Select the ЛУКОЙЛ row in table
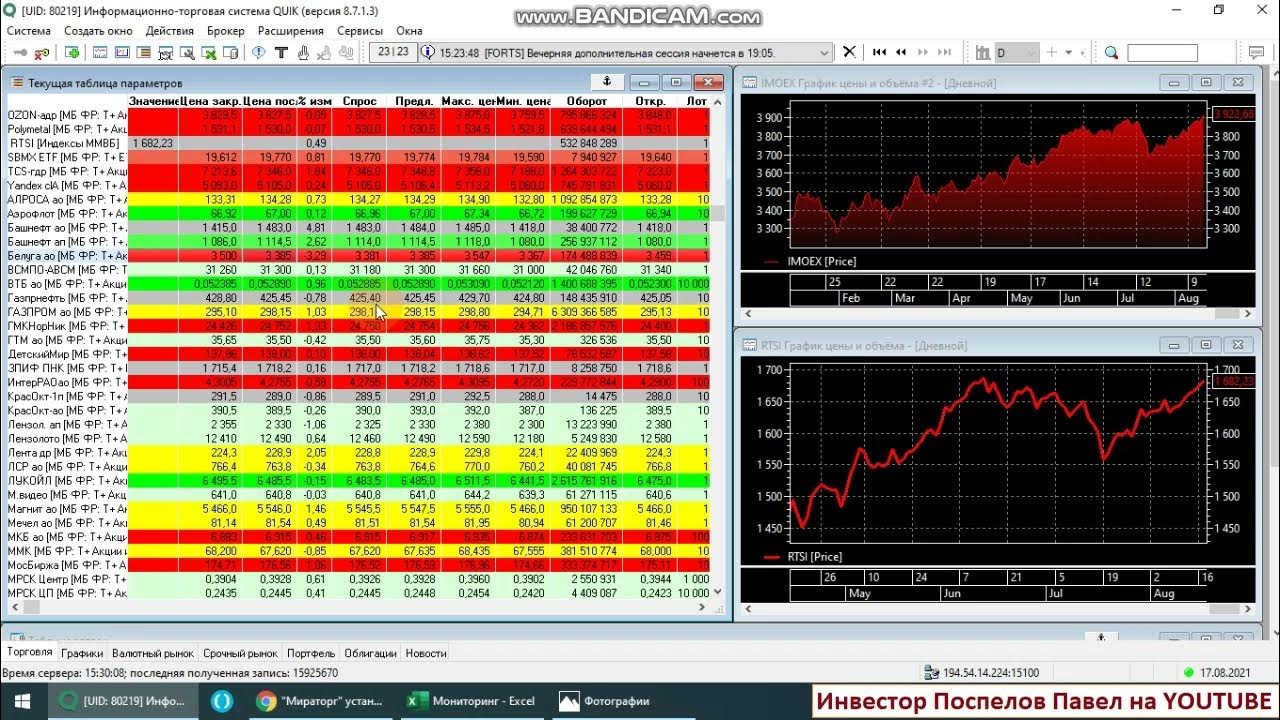 [359, 480]
